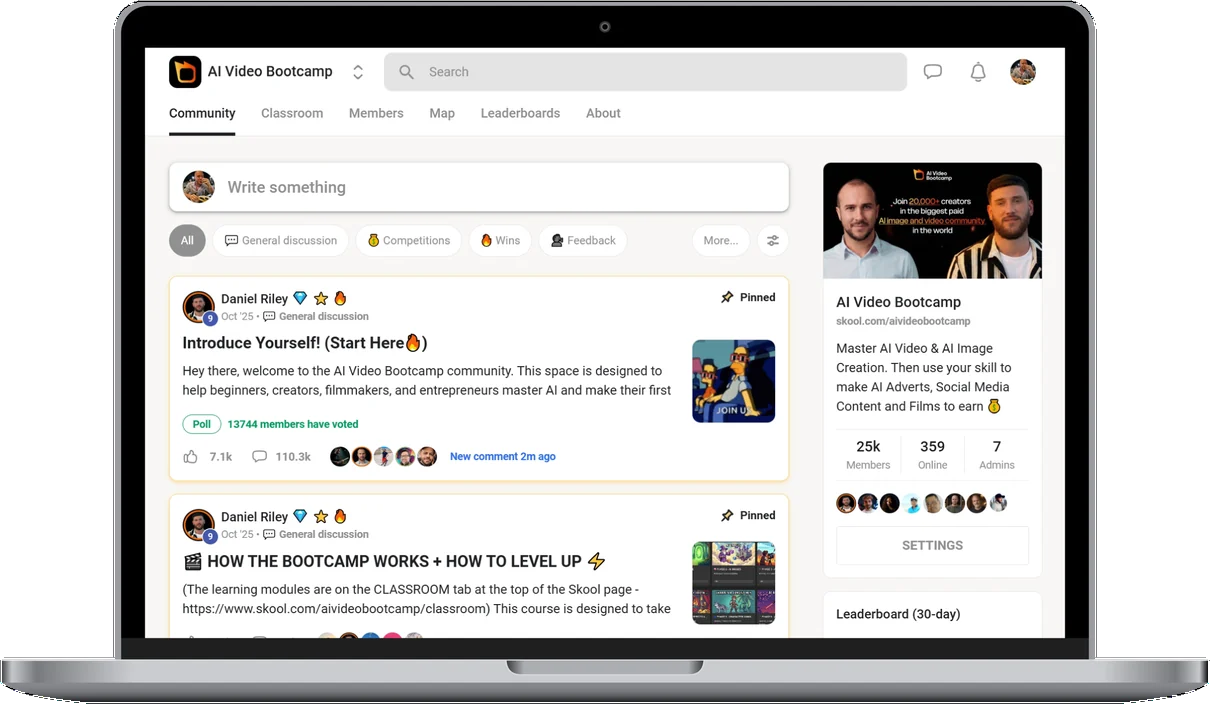Image resolution: width=1210 pixels, height=704 pixels.
Task: Switch to the Classroom tab
Action: tap(292, 113)
